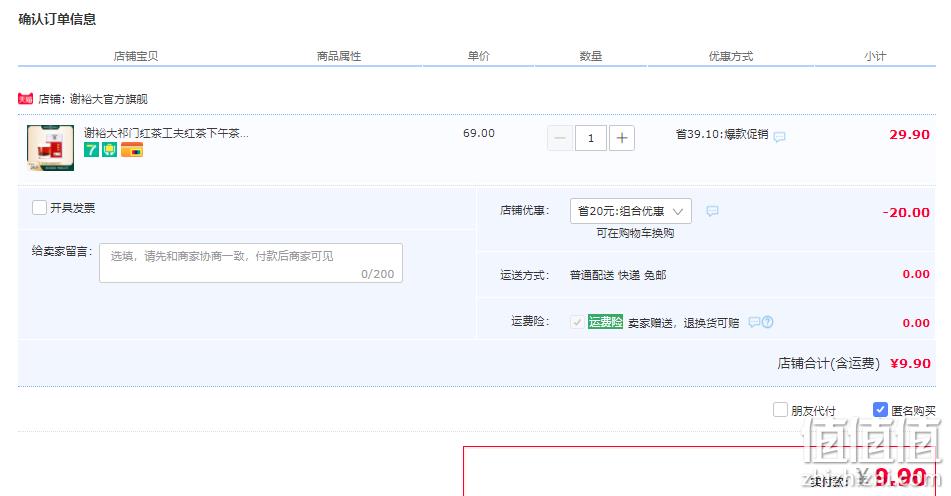The height and width of the screenshot is (496, 951).
Task: Click the shop discount amount -20.00
Action: [906, 212]
